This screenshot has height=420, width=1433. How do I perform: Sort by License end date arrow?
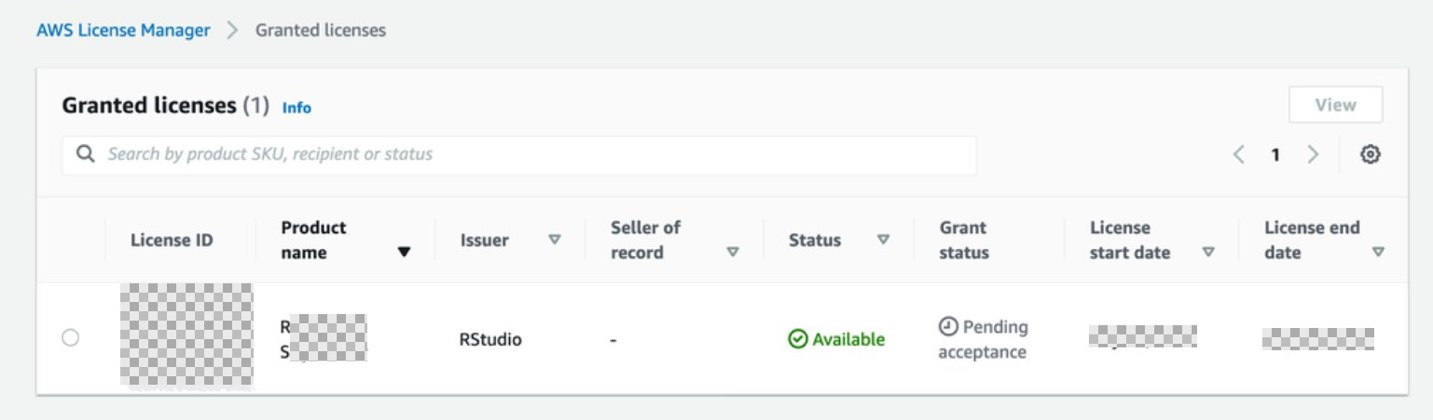tap(1379, 253)
